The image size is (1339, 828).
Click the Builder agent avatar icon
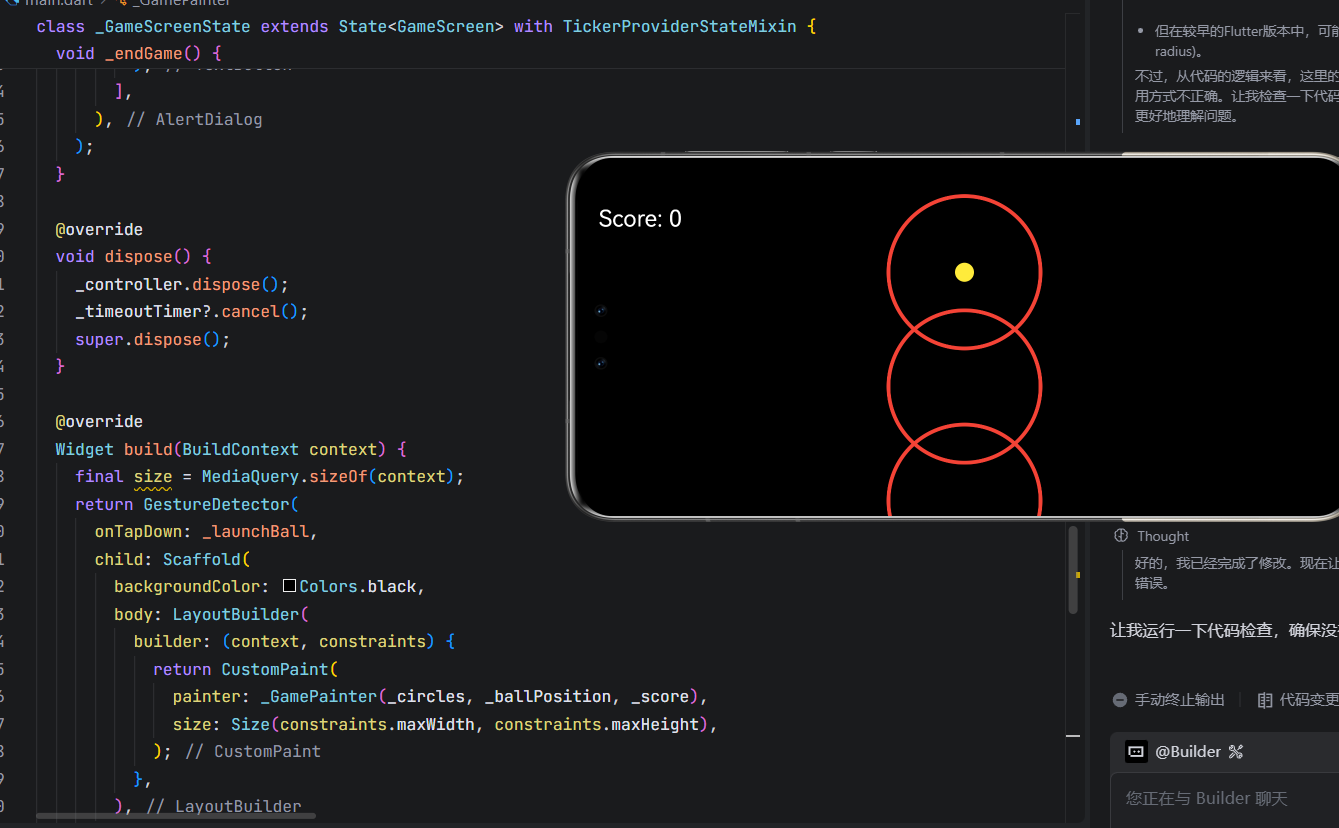coord(1136,752)
